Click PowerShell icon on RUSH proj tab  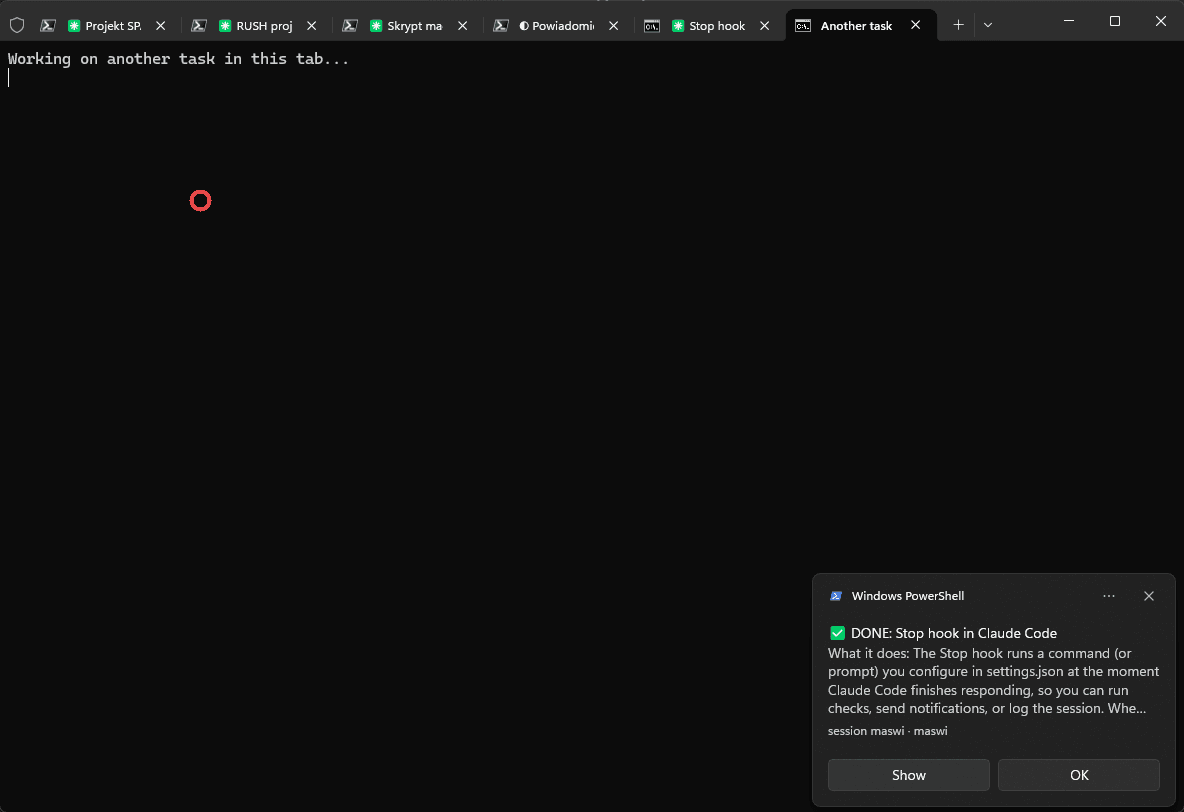coord(199,26)
